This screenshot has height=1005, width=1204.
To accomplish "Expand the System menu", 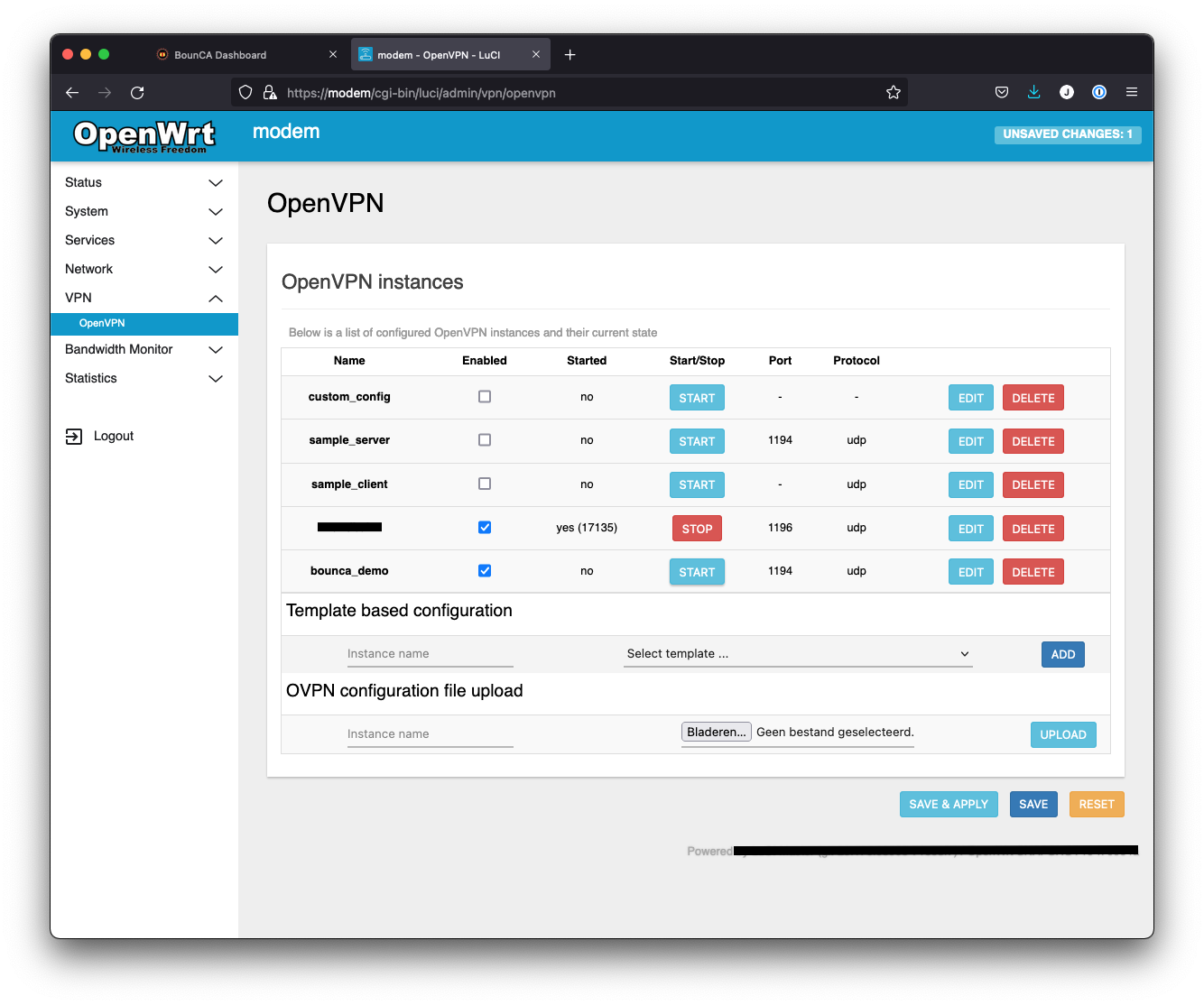I will (x=144, y=212).
